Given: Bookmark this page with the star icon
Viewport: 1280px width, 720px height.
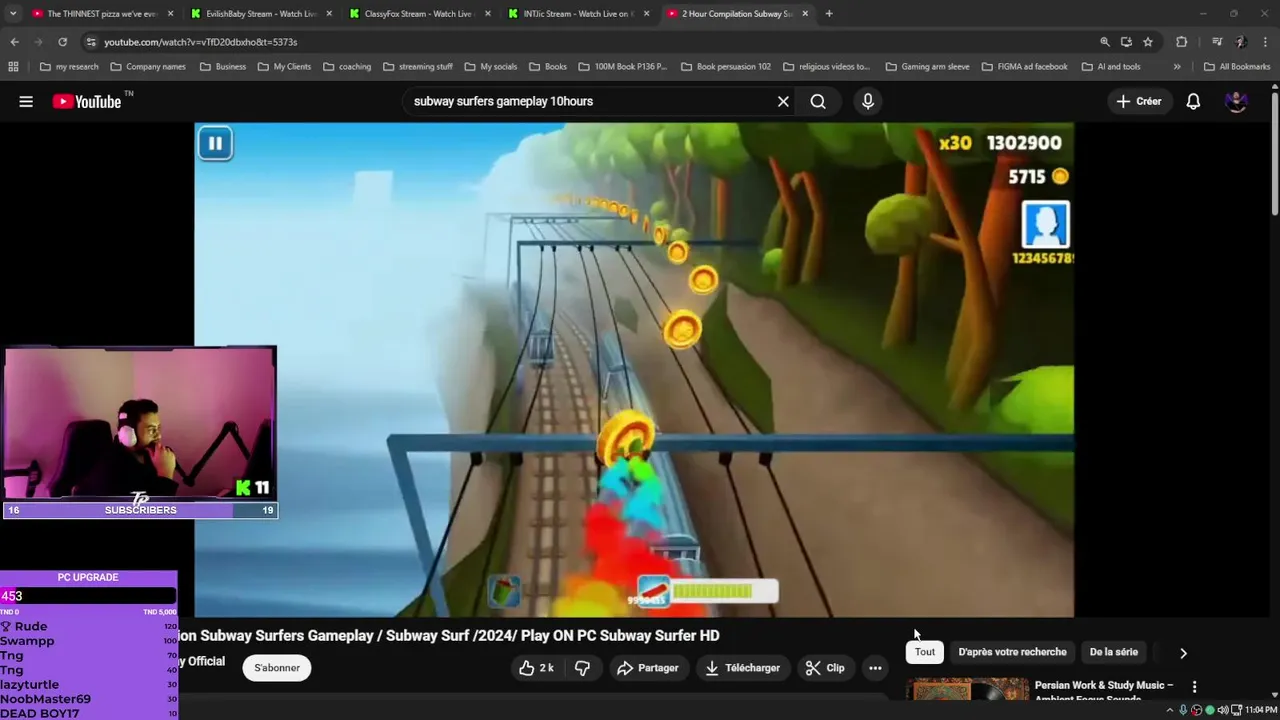Looking at the screenshot, I should 1148,42.
